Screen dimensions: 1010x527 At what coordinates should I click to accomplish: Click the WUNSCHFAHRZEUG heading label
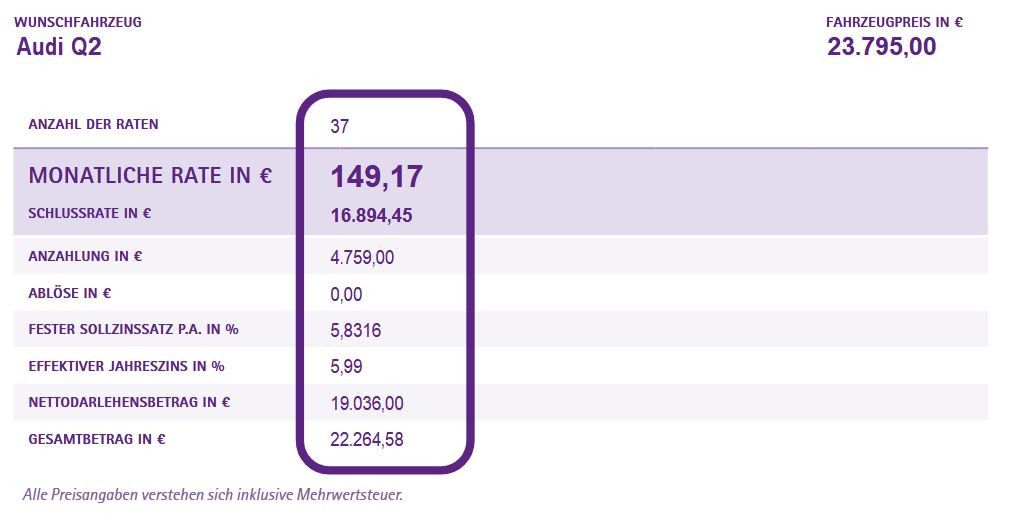point(78,22)
